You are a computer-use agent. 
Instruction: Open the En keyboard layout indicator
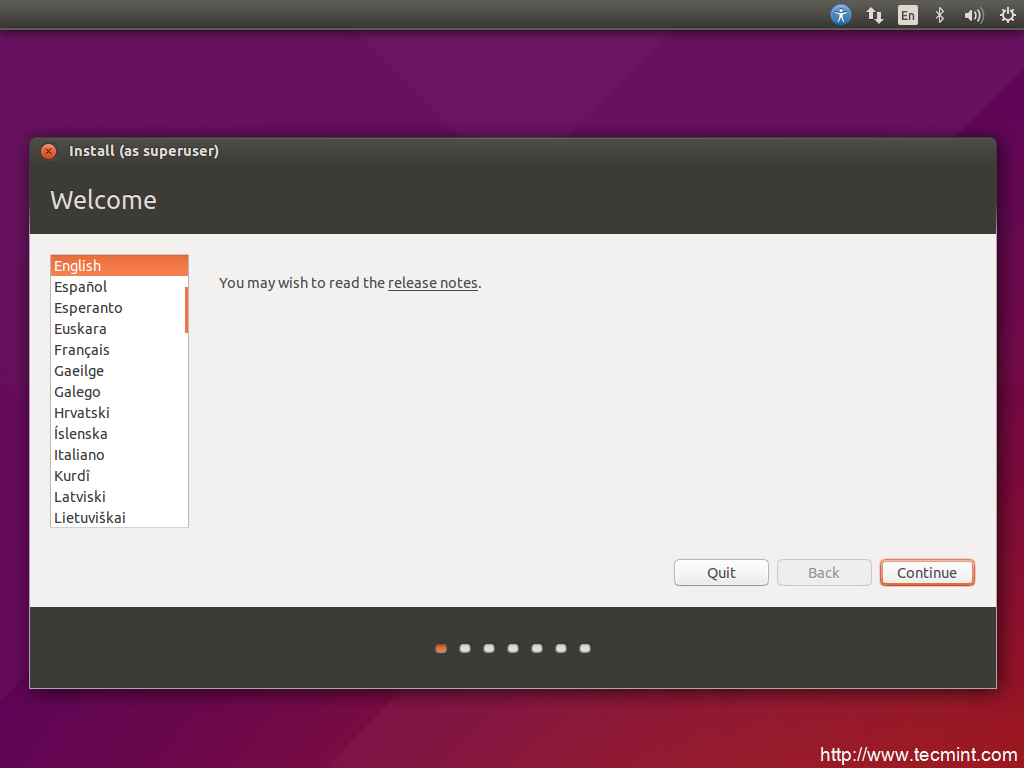coord(908,14)
